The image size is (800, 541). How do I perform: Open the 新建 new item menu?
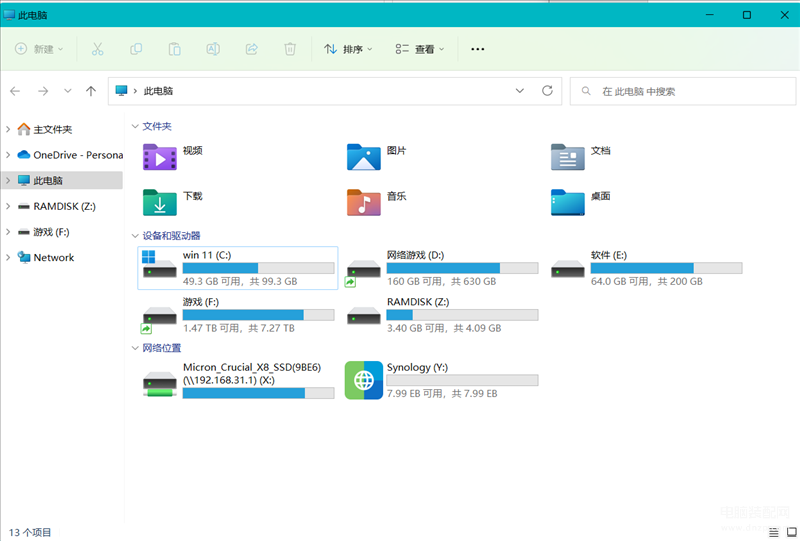[39, 49]
